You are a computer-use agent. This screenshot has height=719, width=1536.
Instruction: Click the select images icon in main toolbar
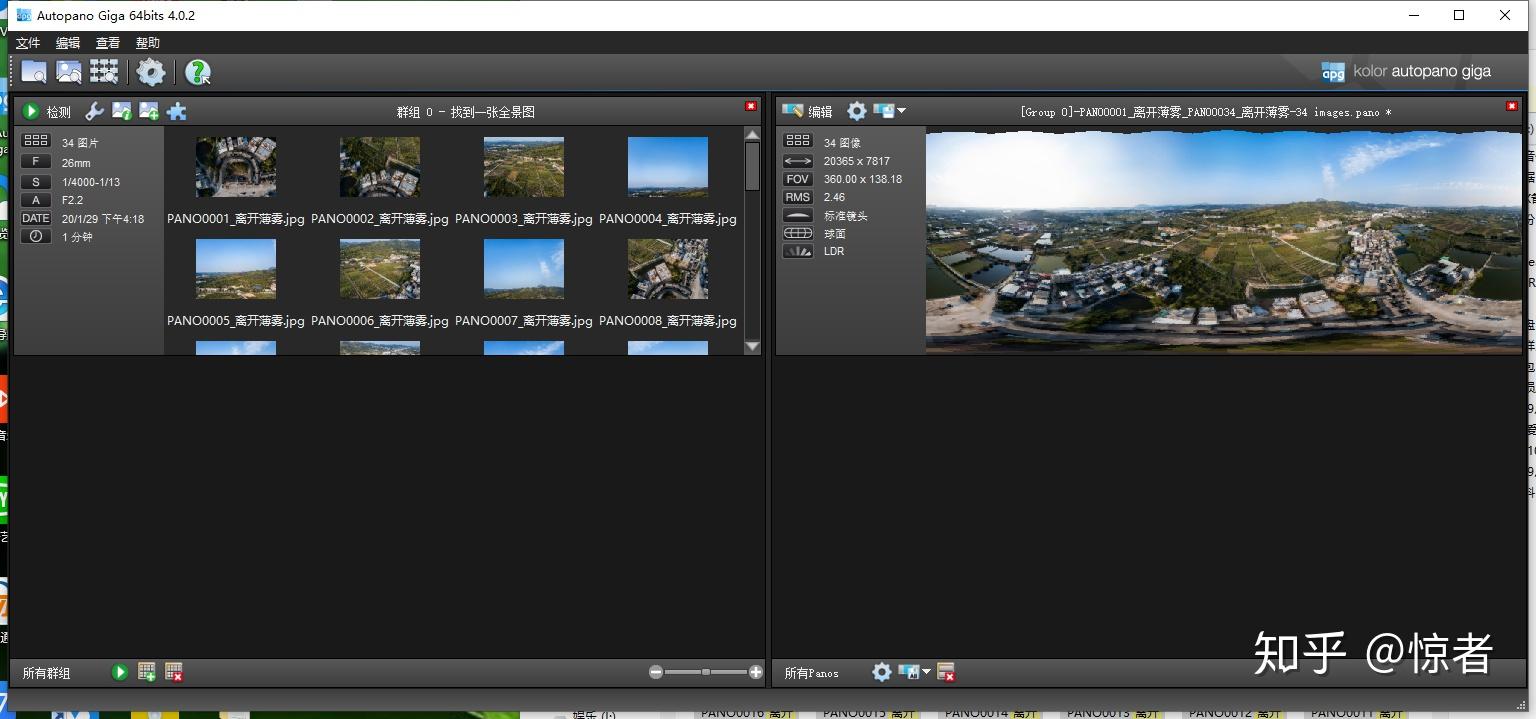point(69,71)
